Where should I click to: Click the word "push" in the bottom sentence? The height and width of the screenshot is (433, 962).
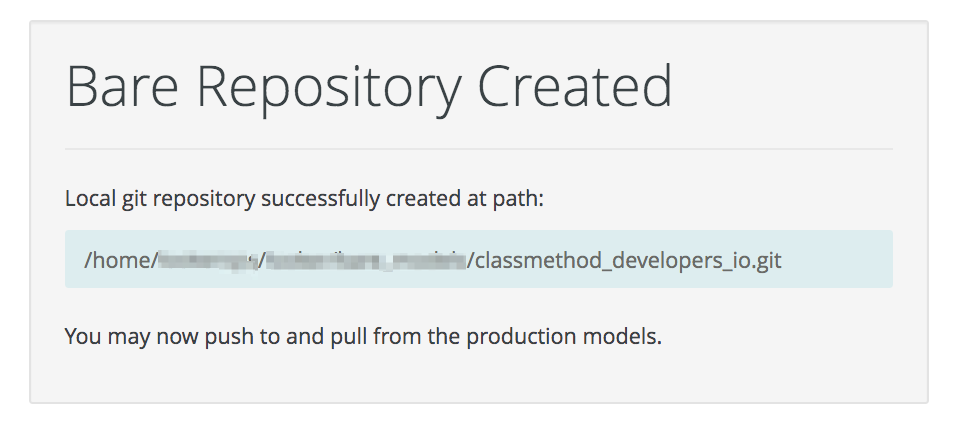point(232,337)
